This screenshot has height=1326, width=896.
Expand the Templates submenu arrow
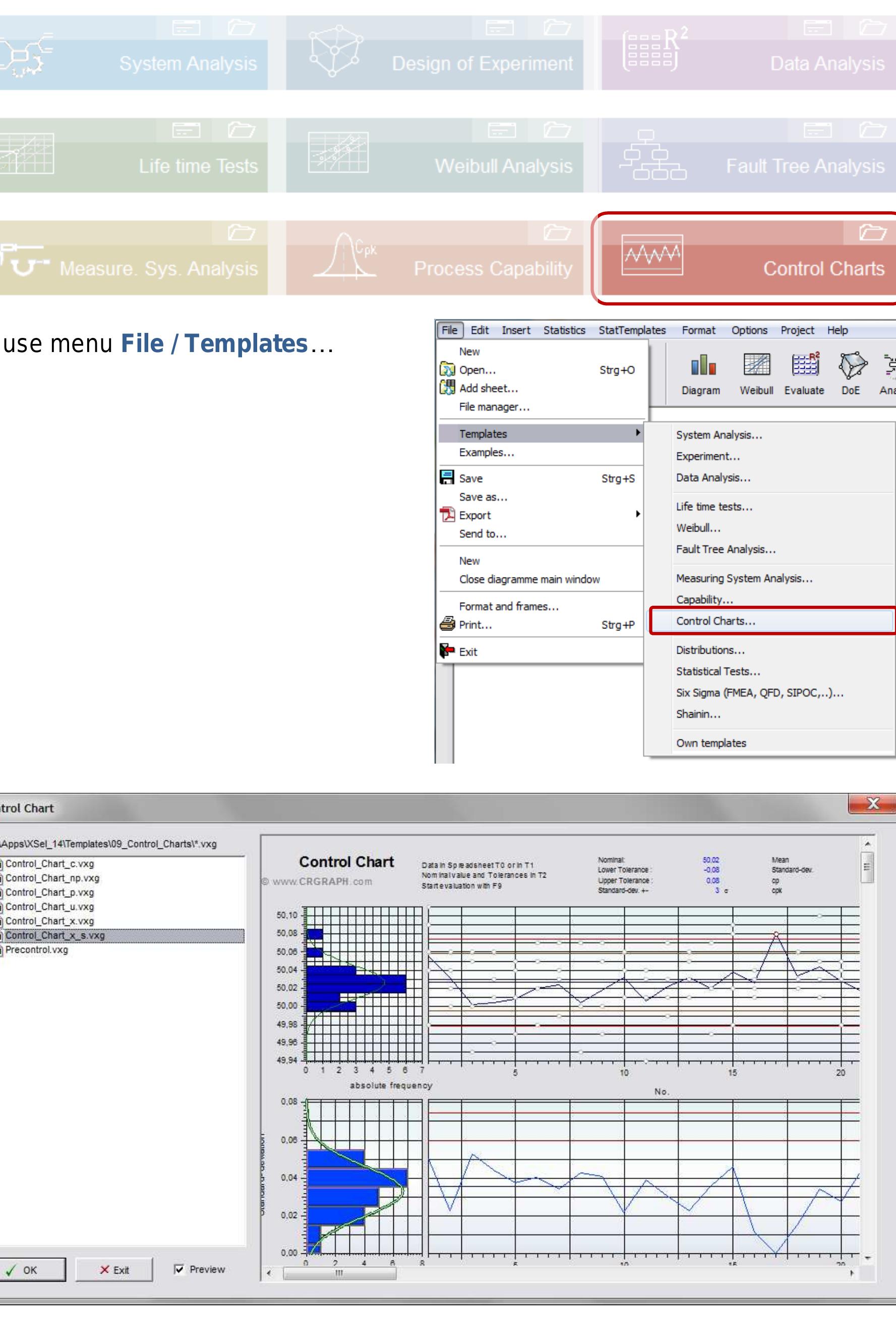[638, 433]
